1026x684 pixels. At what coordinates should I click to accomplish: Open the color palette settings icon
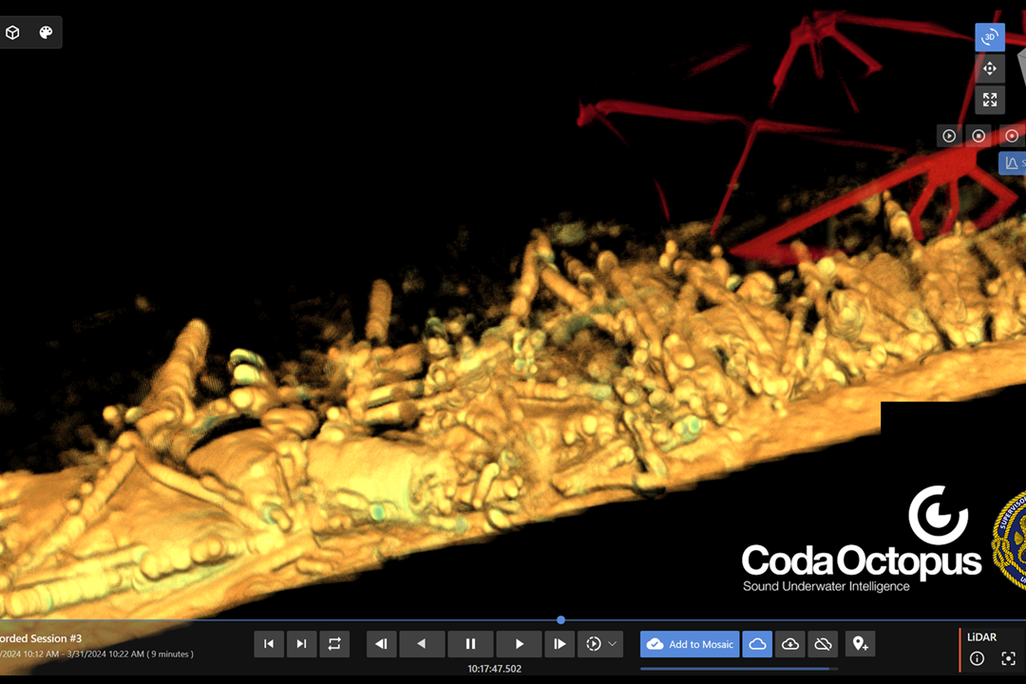pos(45,32)
